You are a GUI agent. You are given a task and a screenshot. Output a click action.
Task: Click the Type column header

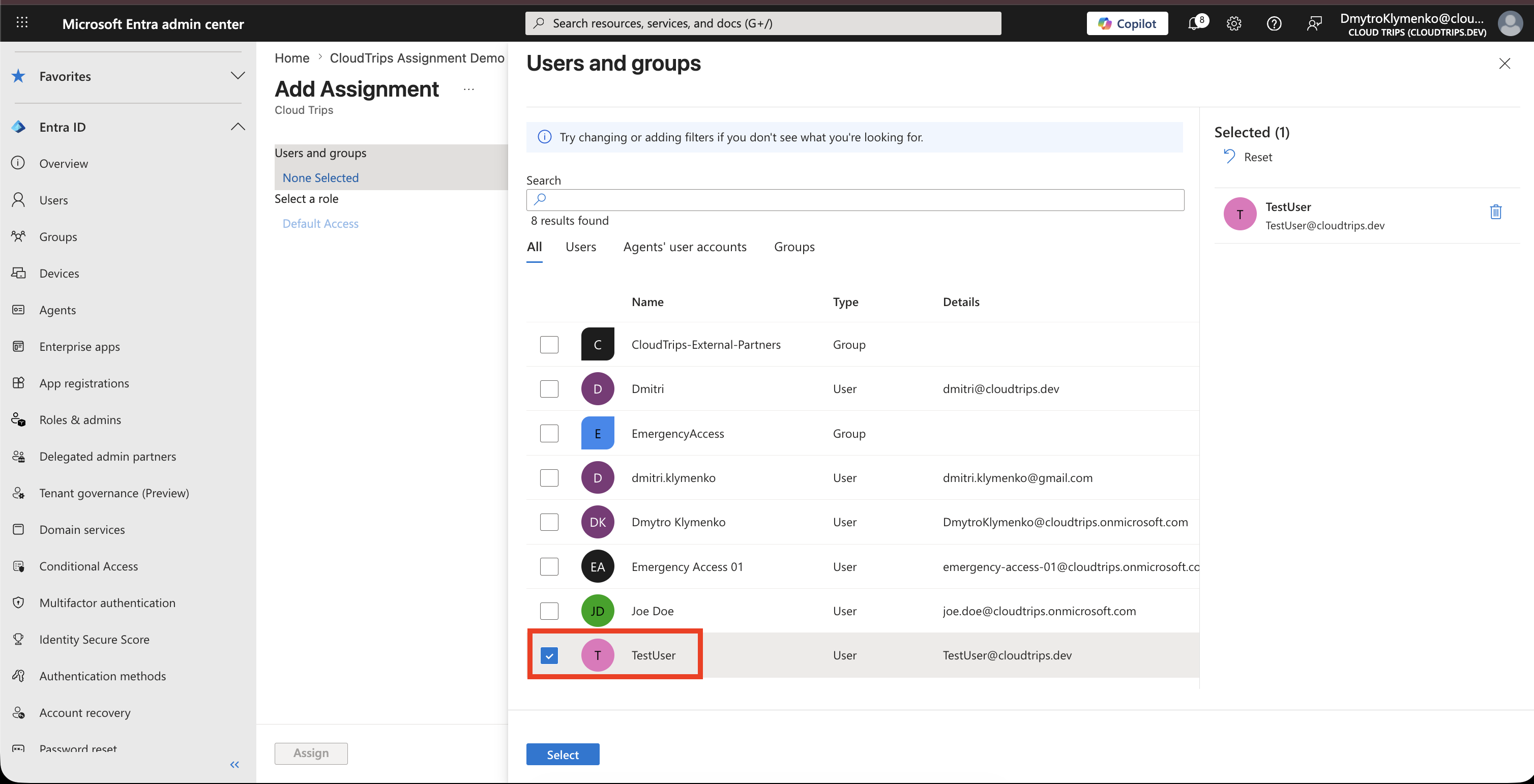coord(845,302)
